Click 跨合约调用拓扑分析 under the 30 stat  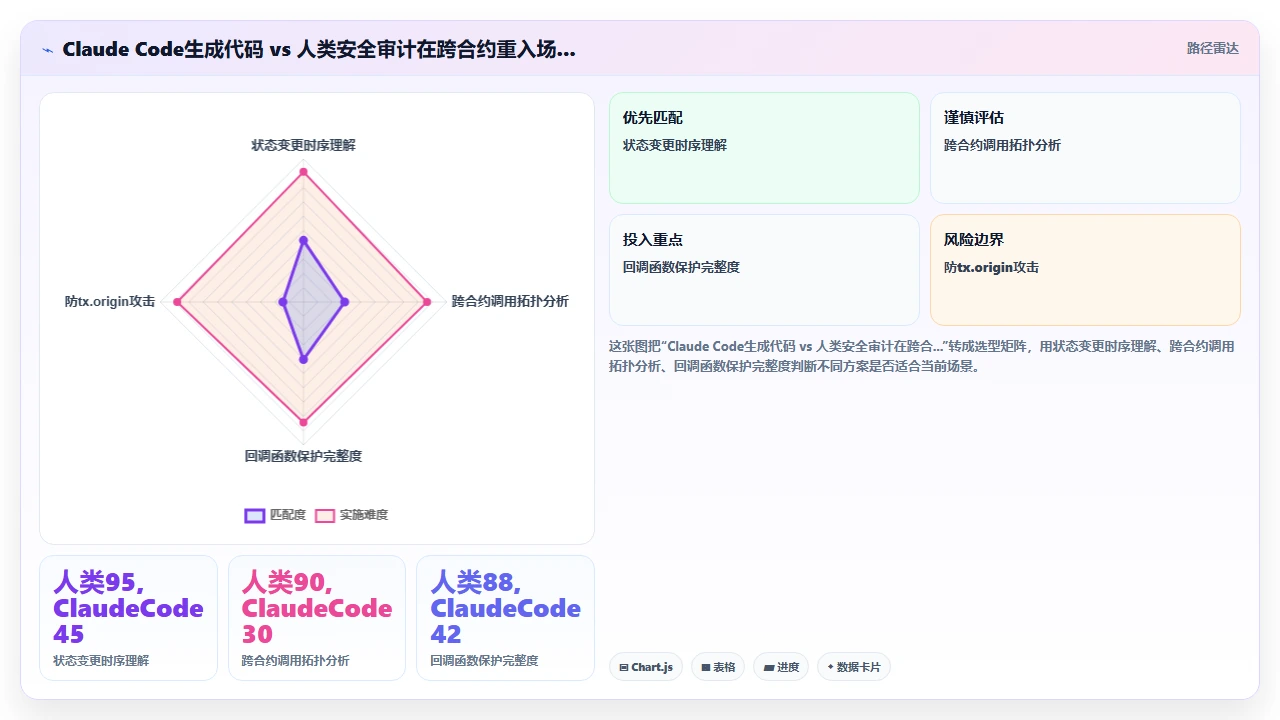[x=296, y=661]
